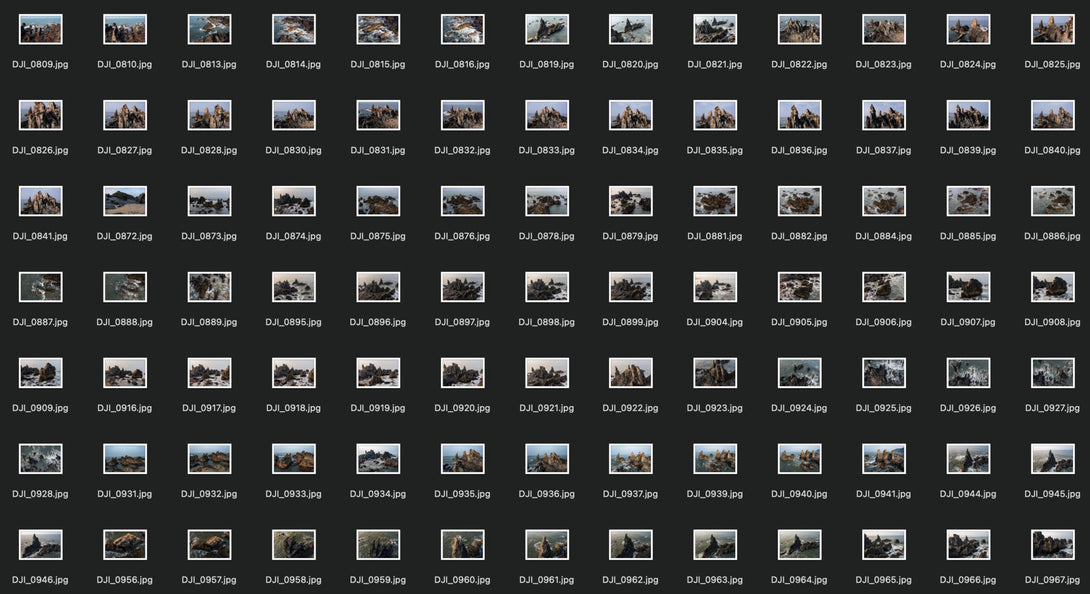Select the label DJI_0831.jpg
The height and width of the screenshot is (594, 1090).
click(x=378, y=150)
